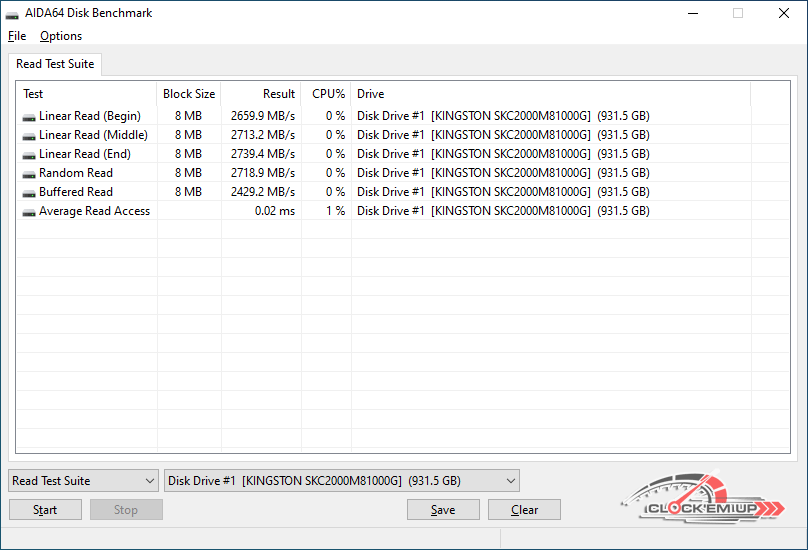
Task: Open the Options menu
Action: coord(61,36)
